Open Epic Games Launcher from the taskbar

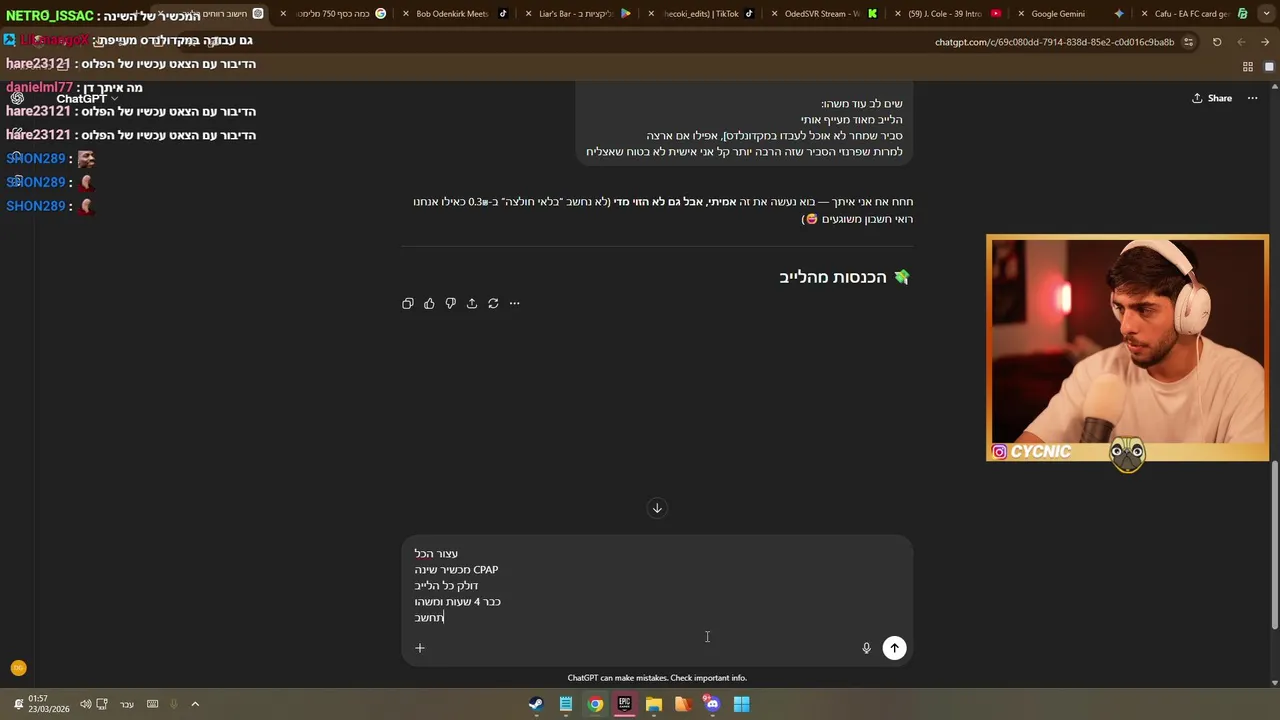click(624, 704)
